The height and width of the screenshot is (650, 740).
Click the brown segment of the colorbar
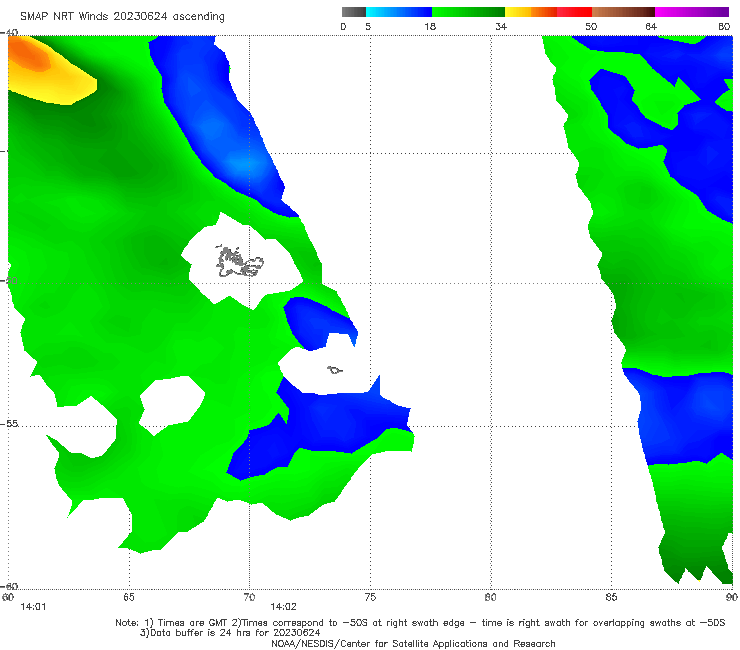point(623,12)
